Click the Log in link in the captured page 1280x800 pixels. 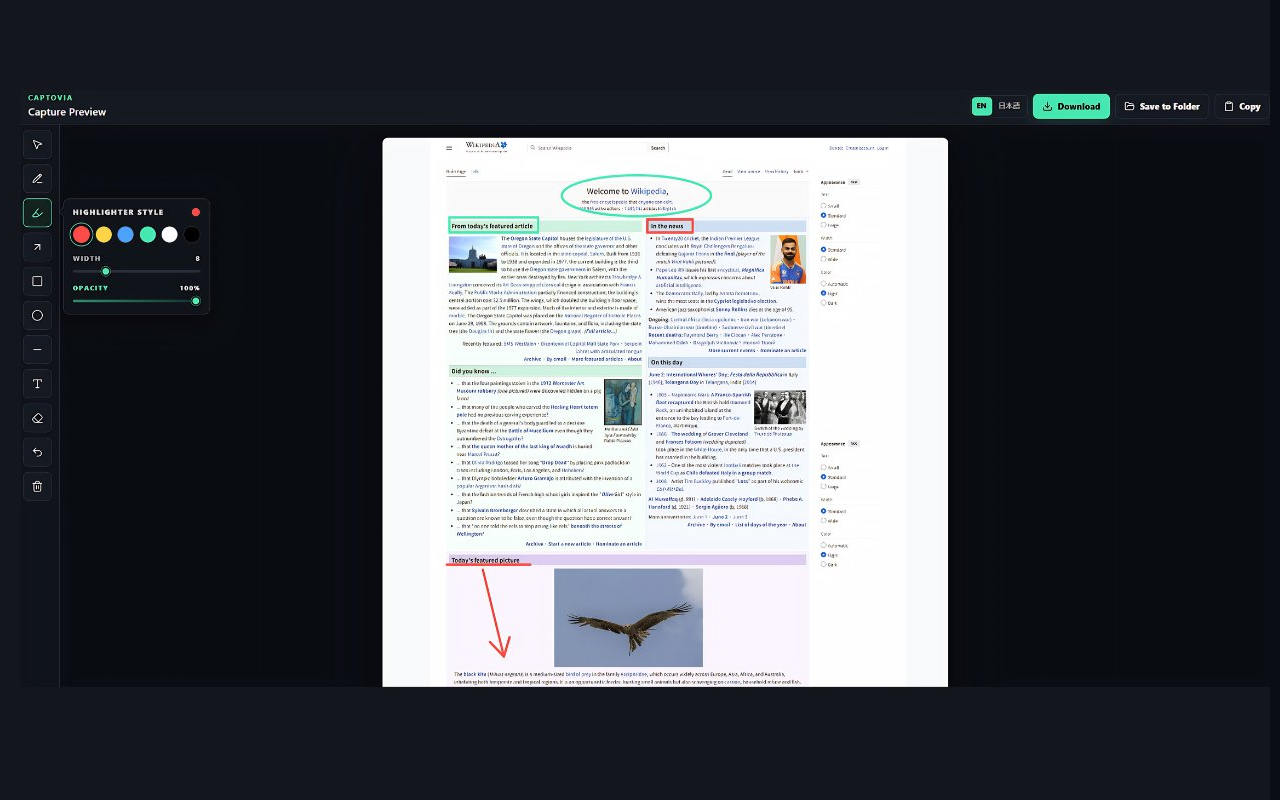tap(882, 148)
